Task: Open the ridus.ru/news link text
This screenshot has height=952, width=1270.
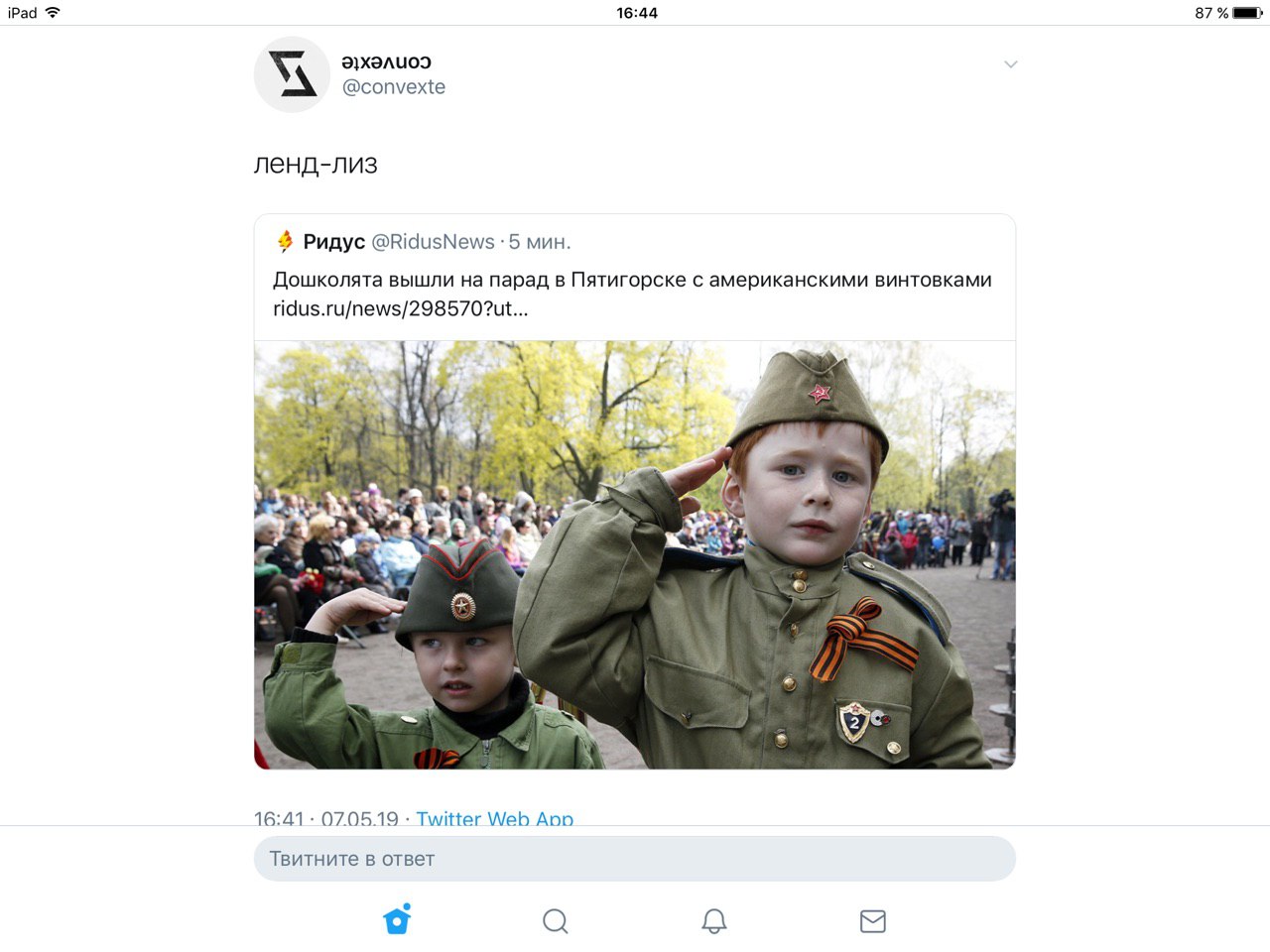Action: click(x=401, y=308)
